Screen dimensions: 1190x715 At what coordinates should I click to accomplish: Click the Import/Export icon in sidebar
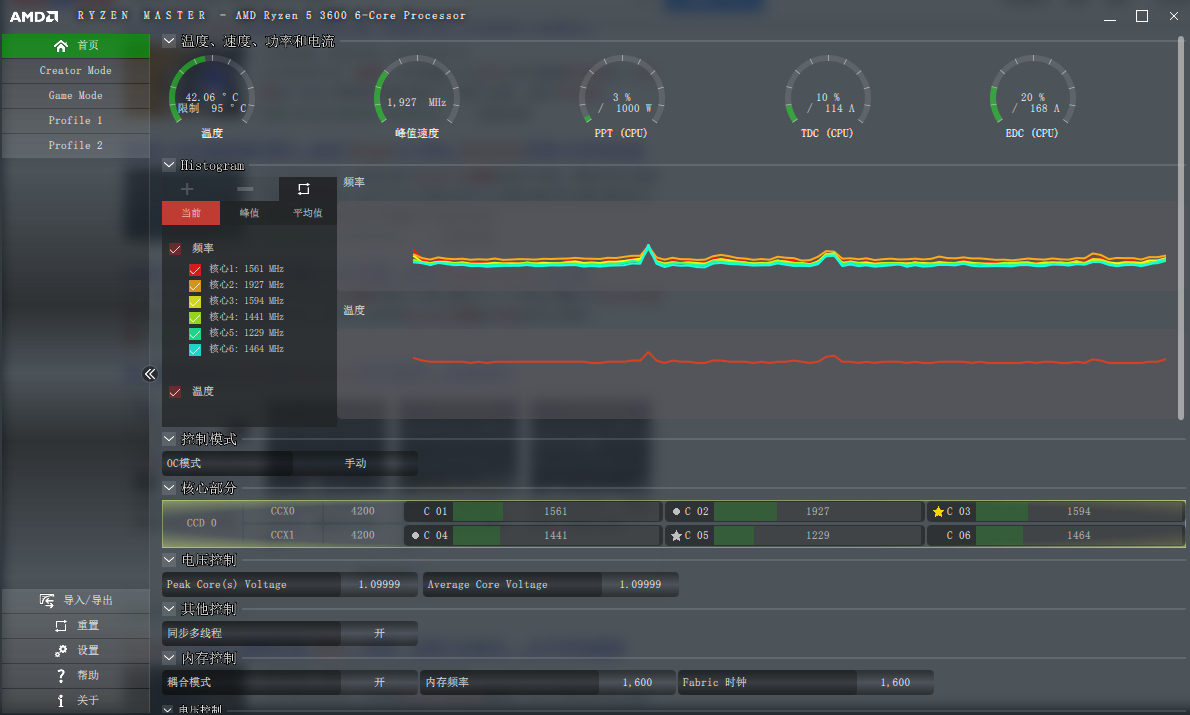click(47, 600)
